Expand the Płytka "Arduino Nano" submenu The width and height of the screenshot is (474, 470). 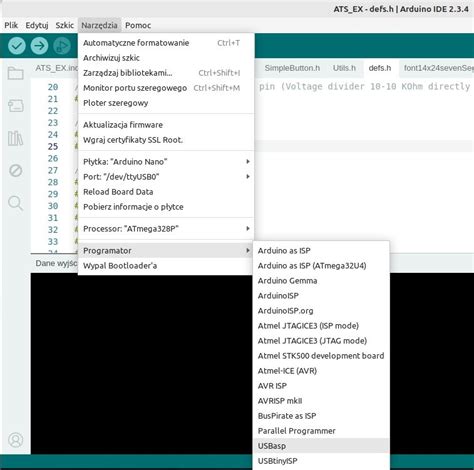point(166,162)
